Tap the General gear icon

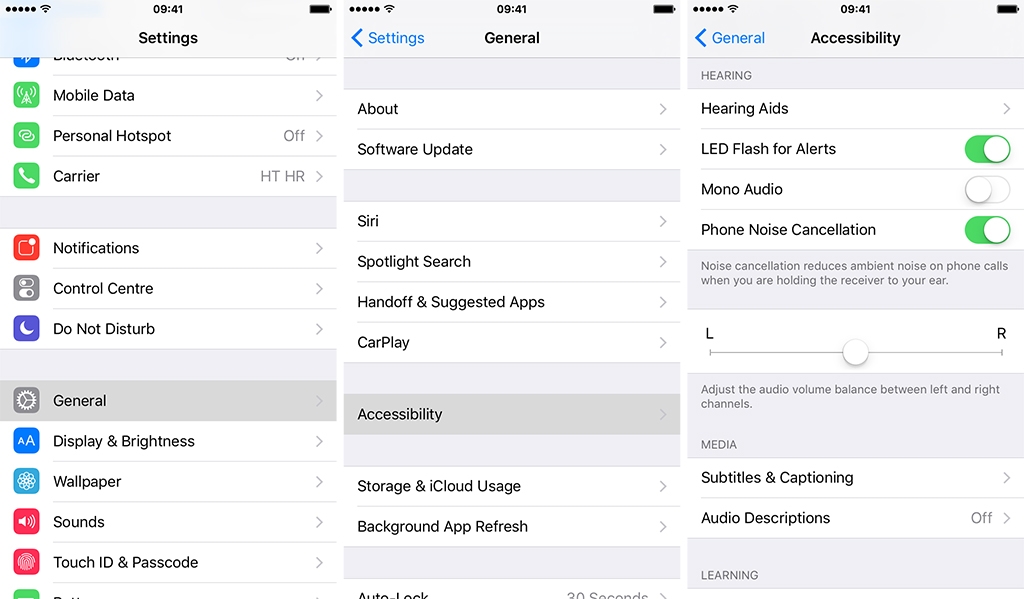(26, 400)
